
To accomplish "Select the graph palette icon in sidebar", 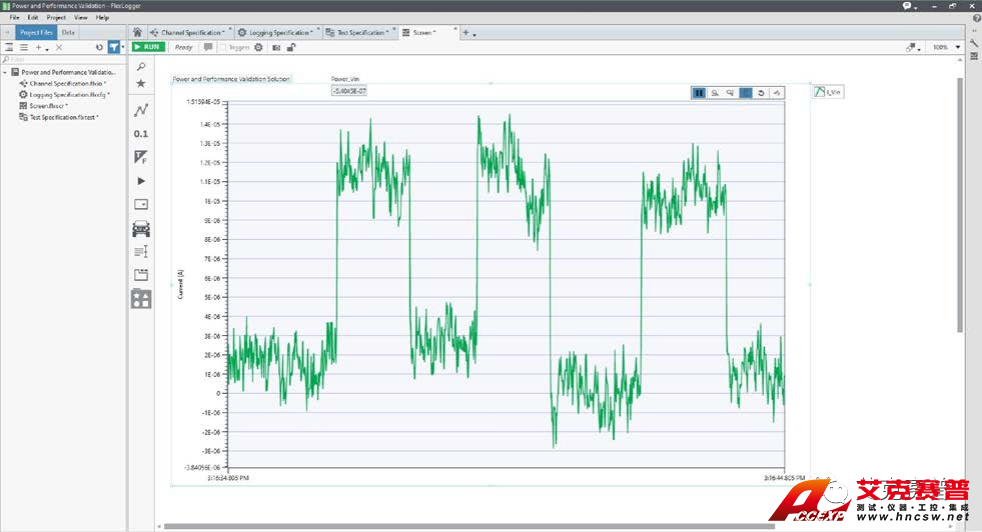I will coord(141,109).
